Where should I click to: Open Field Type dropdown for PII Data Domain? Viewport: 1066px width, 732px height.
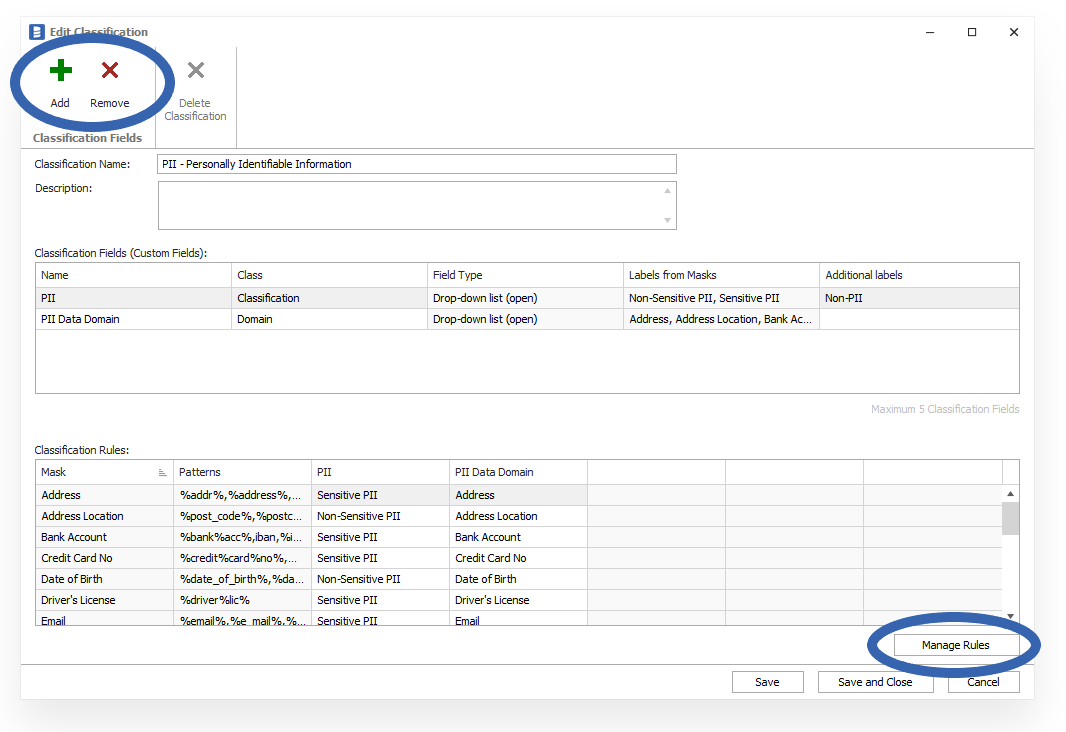point(524,319)
